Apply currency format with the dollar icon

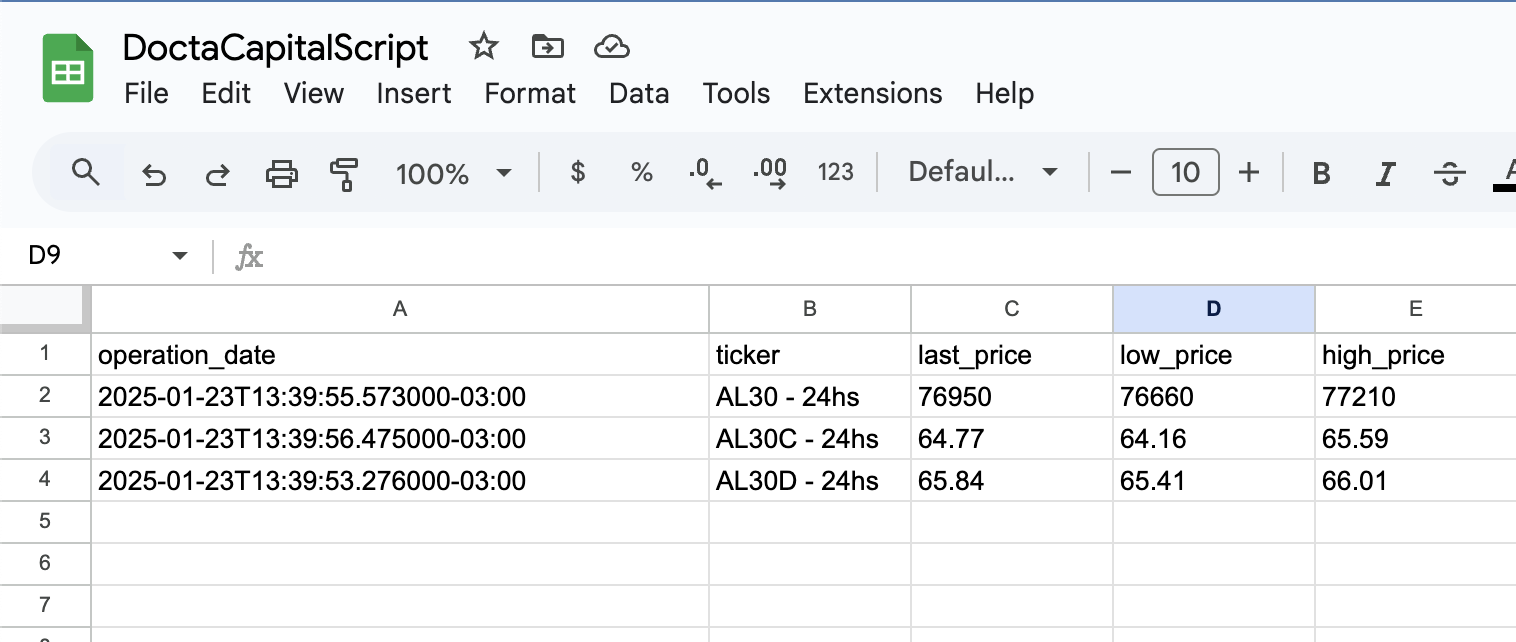[x=577, y=172]
